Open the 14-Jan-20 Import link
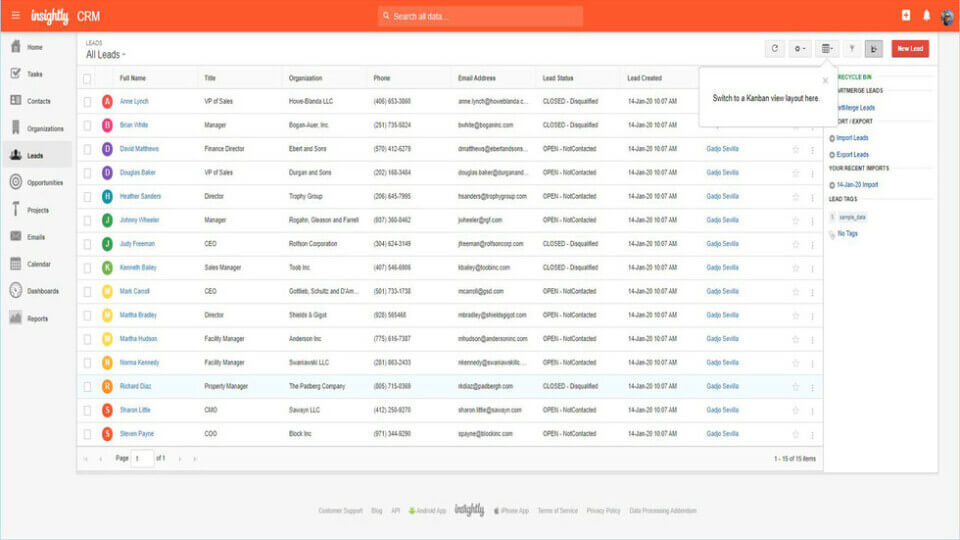Screen dimensions: 960x540 857,184
